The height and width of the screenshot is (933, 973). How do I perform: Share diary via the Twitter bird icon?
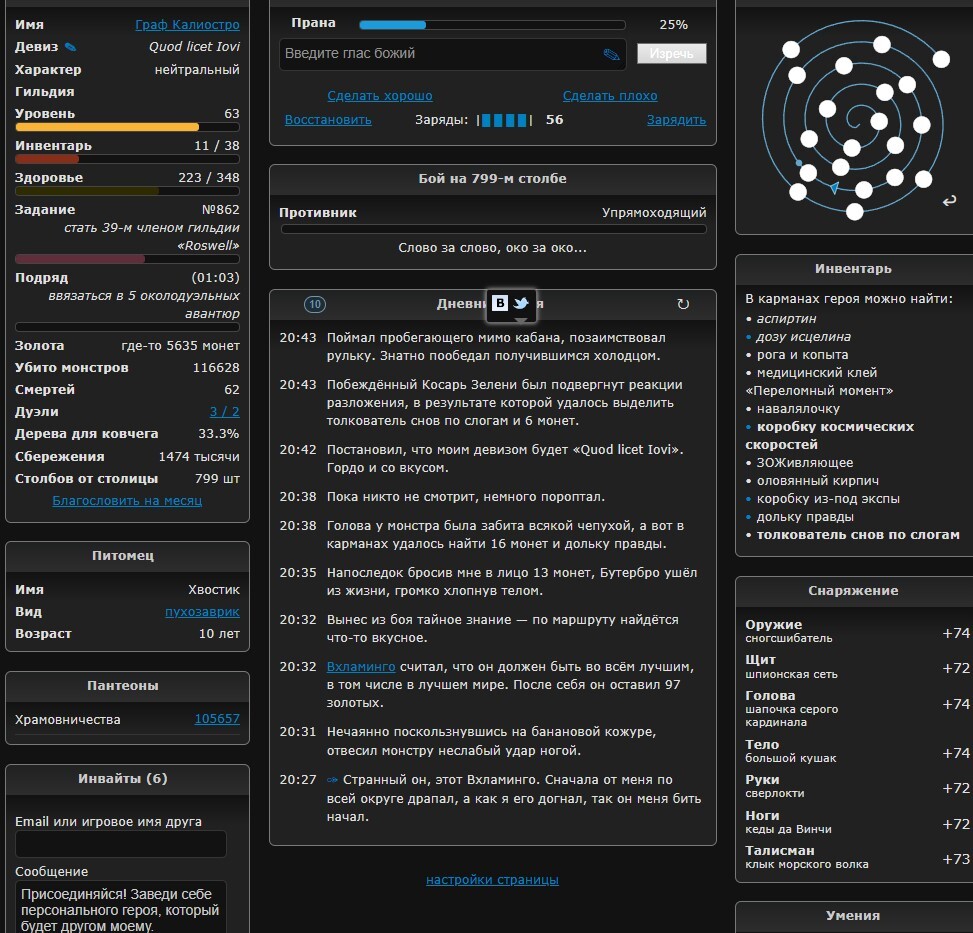521,303
